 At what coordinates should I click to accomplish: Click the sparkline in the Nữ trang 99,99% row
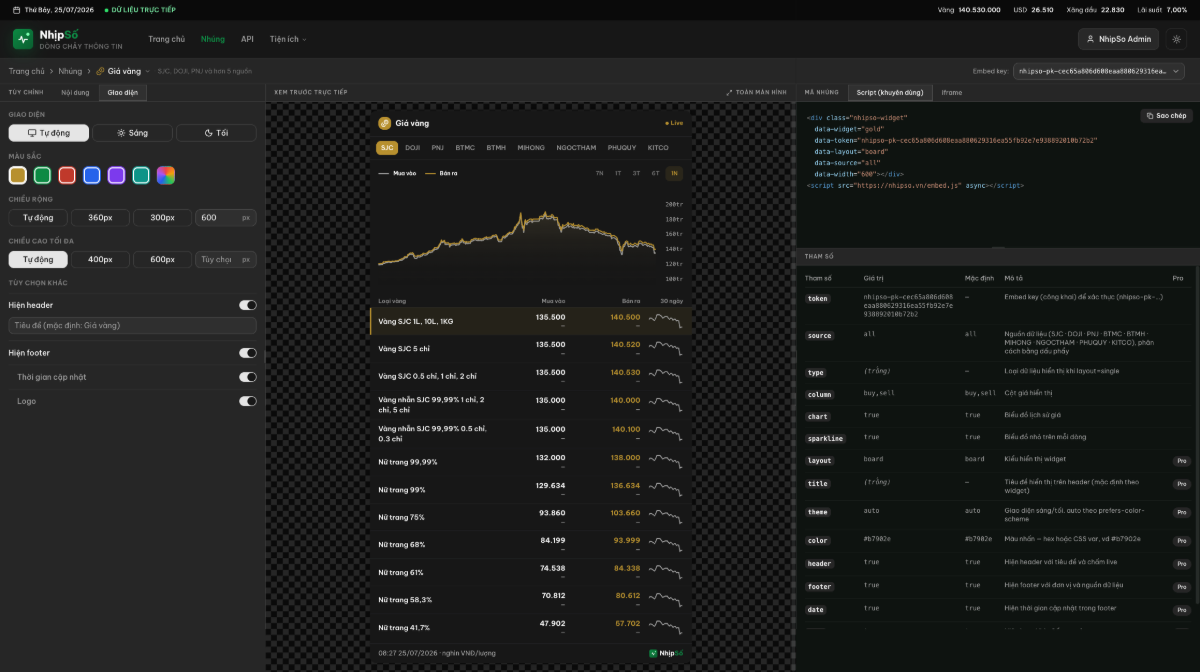point(665,461)
